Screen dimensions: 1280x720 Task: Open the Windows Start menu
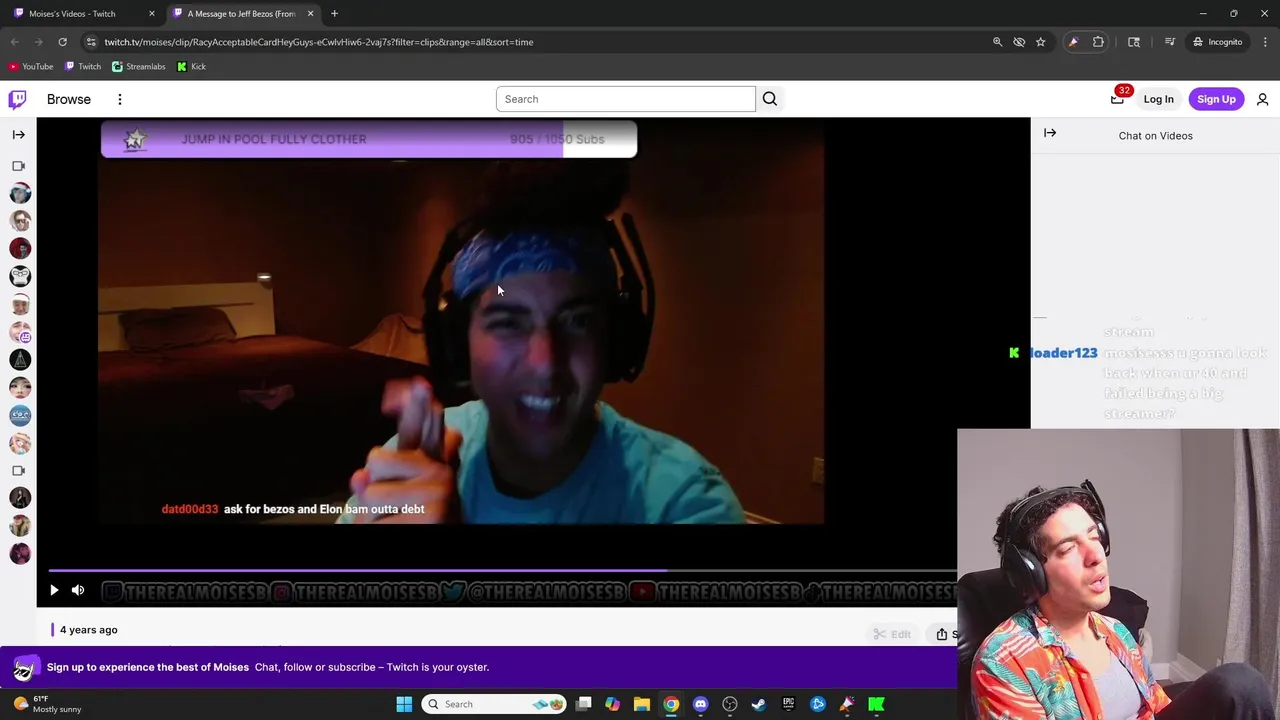[404, 704]
